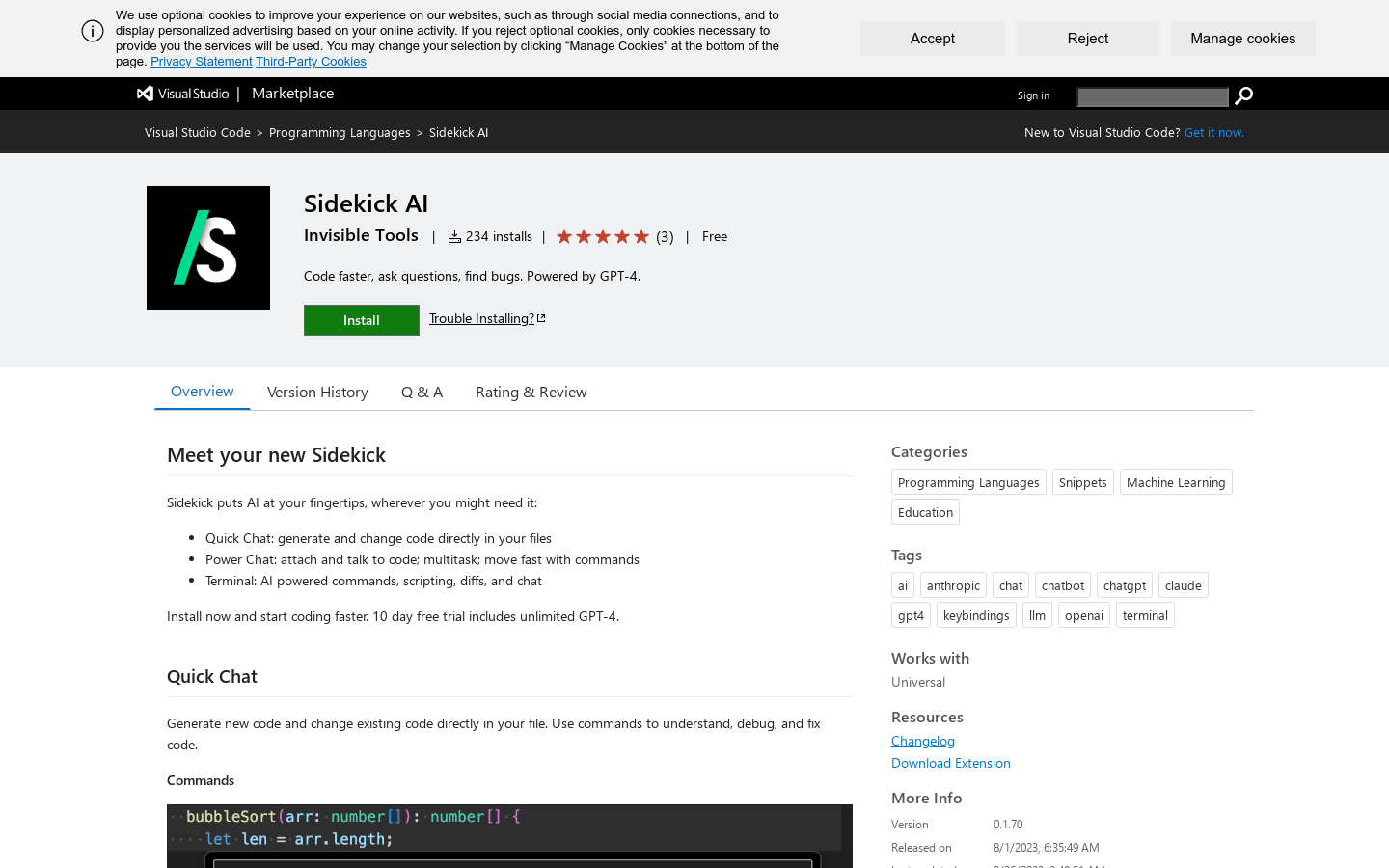This screenshot has height=868, width=1389.
Task: Open Manage cookies
Action: pos(1243,39)
